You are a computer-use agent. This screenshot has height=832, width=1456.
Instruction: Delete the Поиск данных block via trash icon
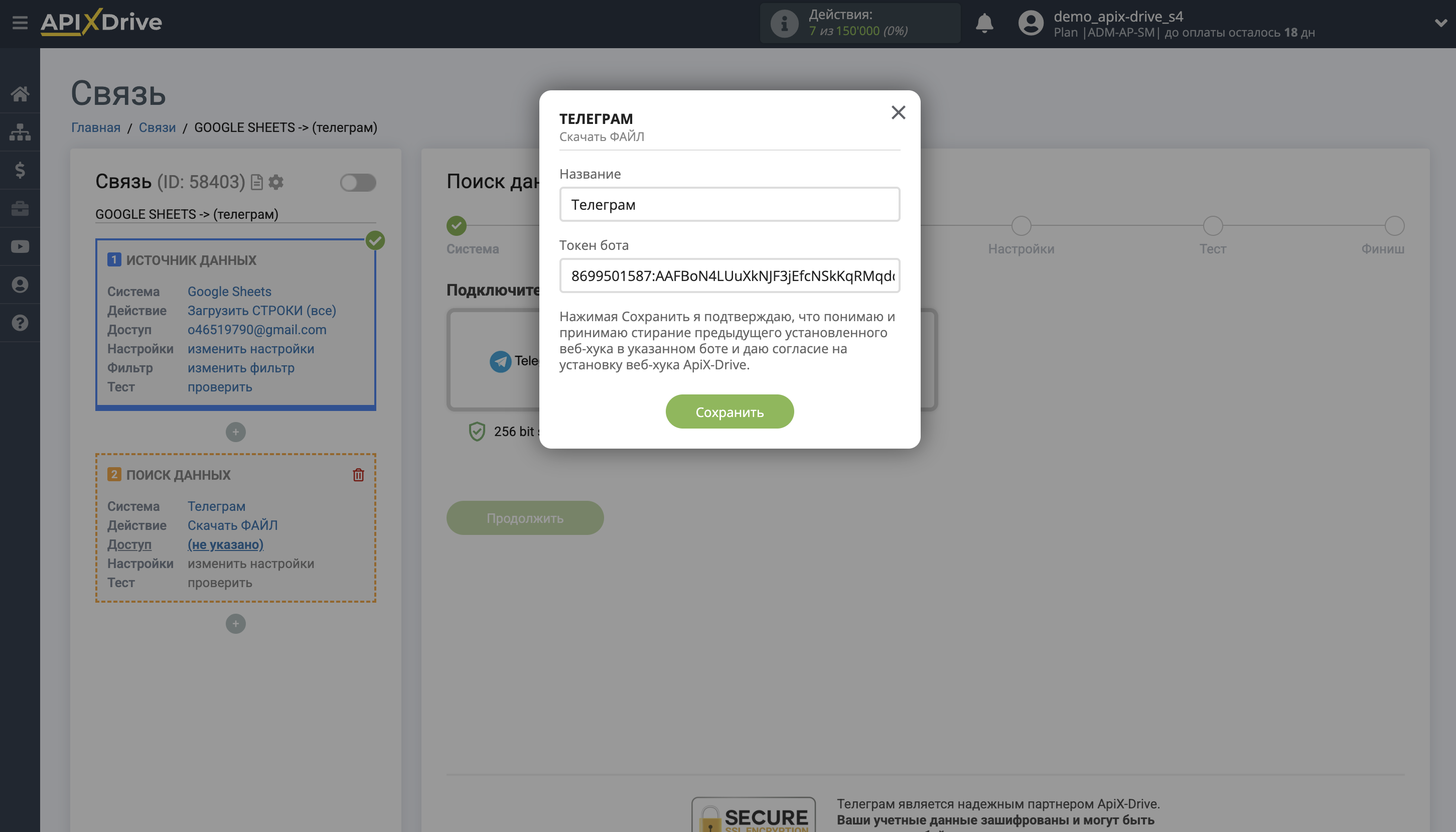tap(358, 474)
